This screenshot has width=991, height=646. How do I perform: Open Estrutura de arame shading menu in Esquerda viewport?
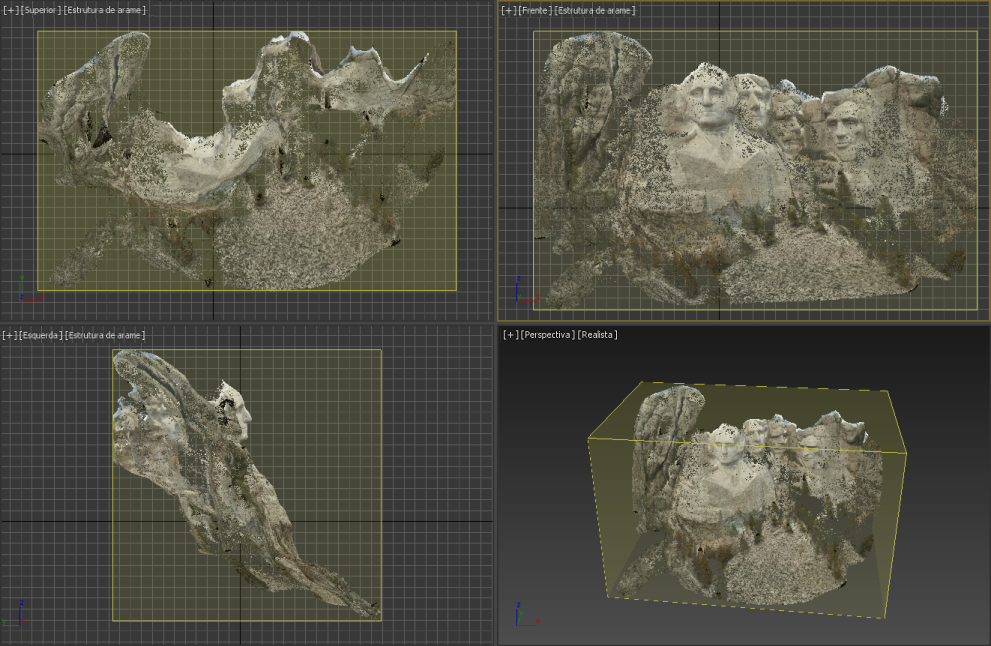[x=105, y=335]
